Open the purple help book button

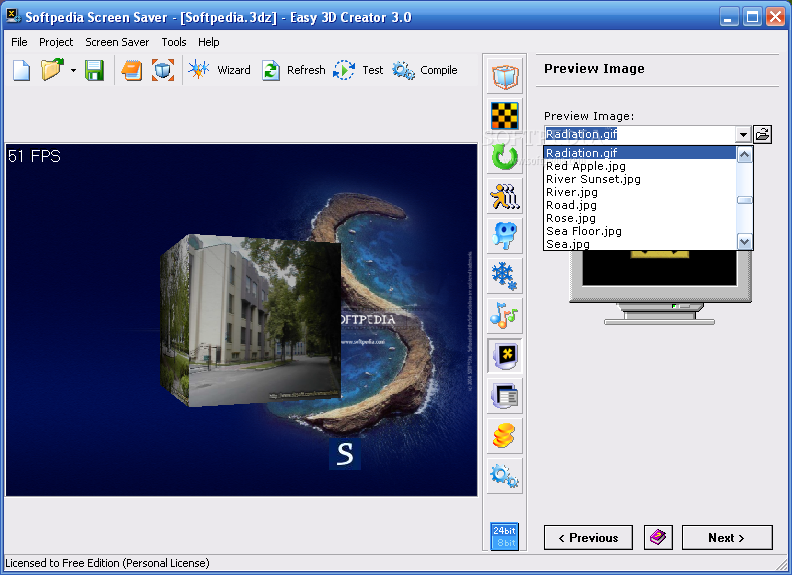pyautogui.click(x=658, y=538)
